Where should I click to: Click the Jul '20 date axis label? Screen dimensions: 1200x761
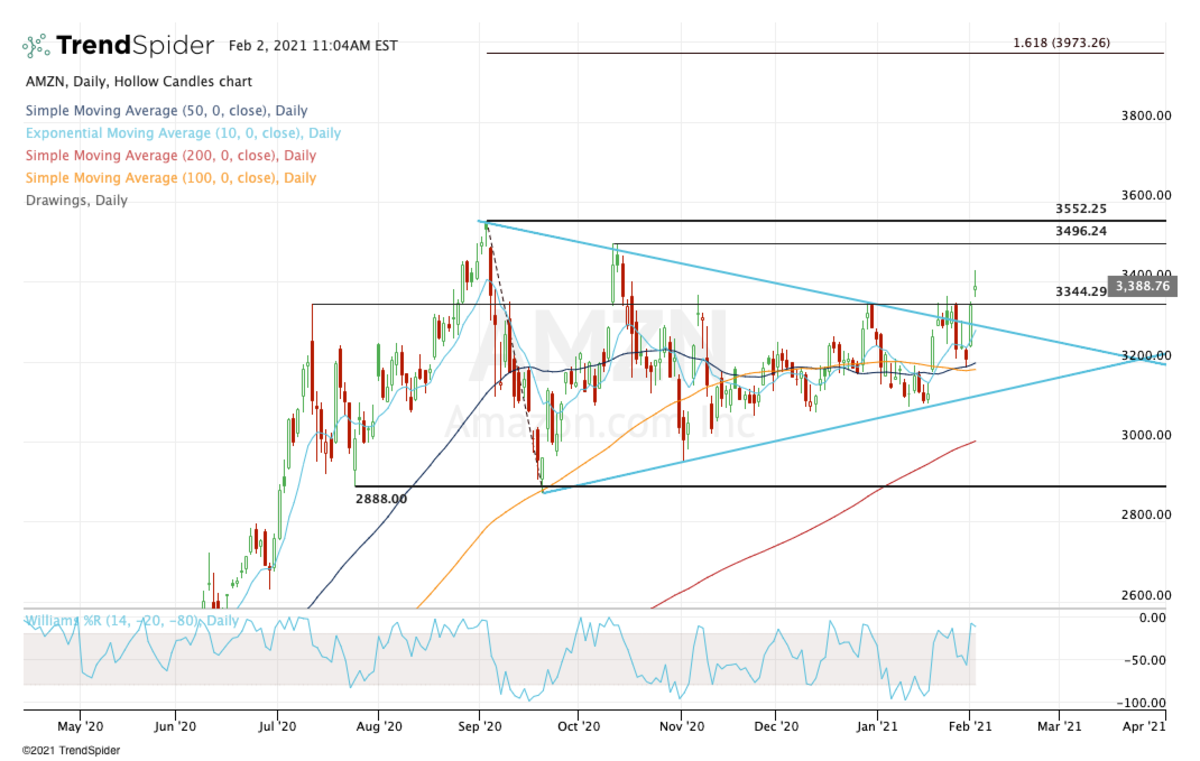click(x=277, y=727)
